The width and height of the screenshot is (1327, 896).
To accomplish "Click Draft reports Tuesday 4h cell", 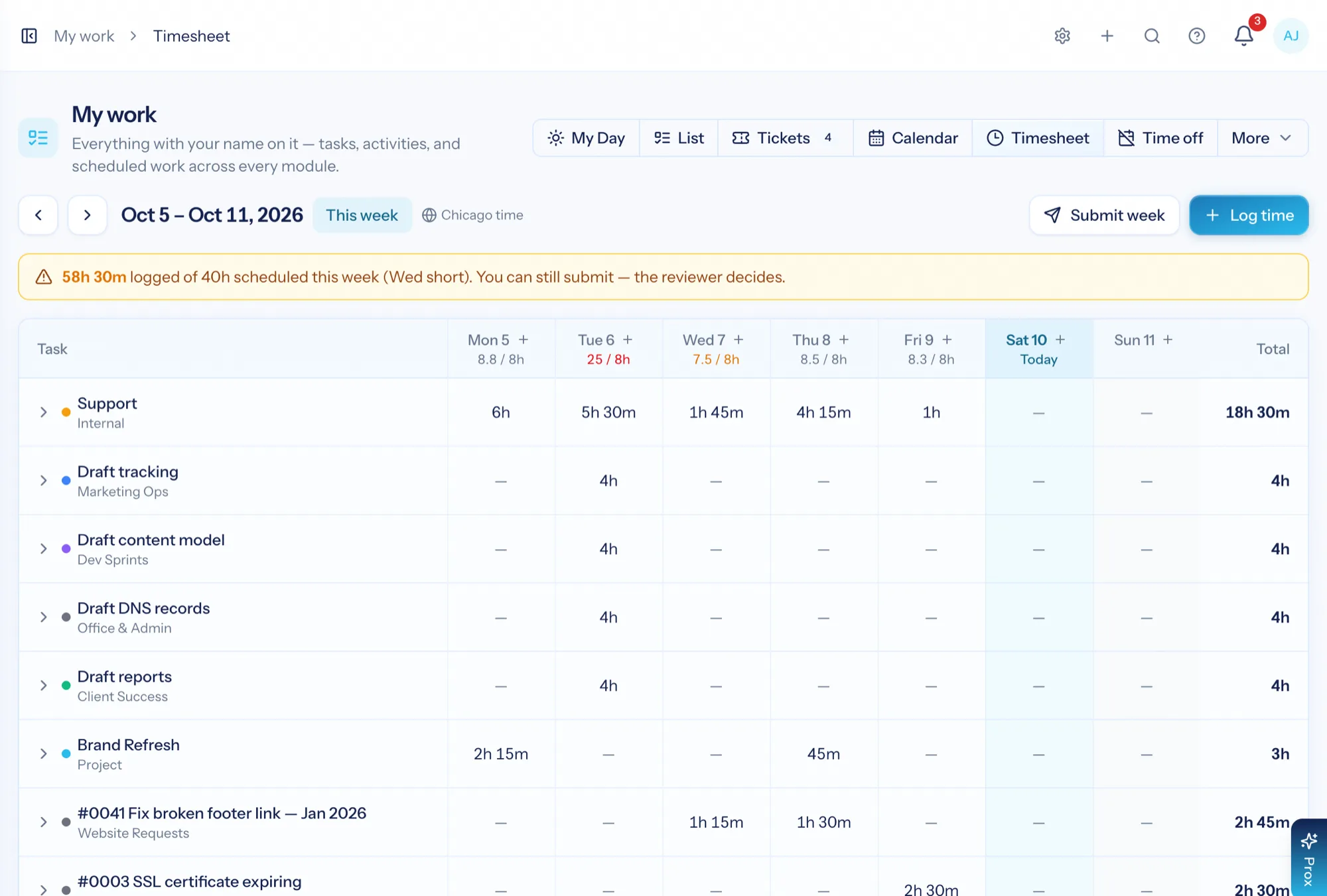I will [608, 685].
